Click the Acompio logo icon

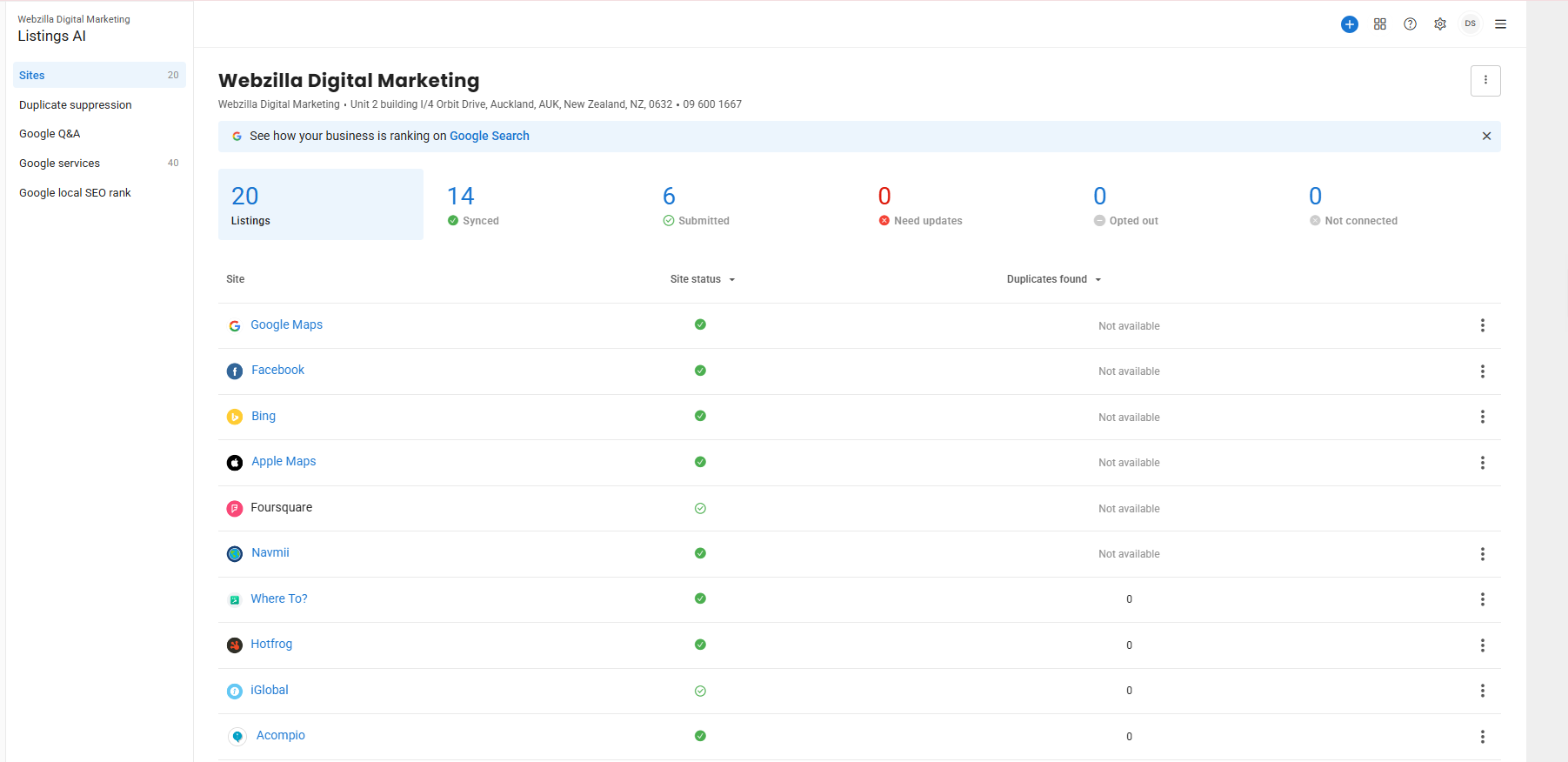tap(237, 737)
